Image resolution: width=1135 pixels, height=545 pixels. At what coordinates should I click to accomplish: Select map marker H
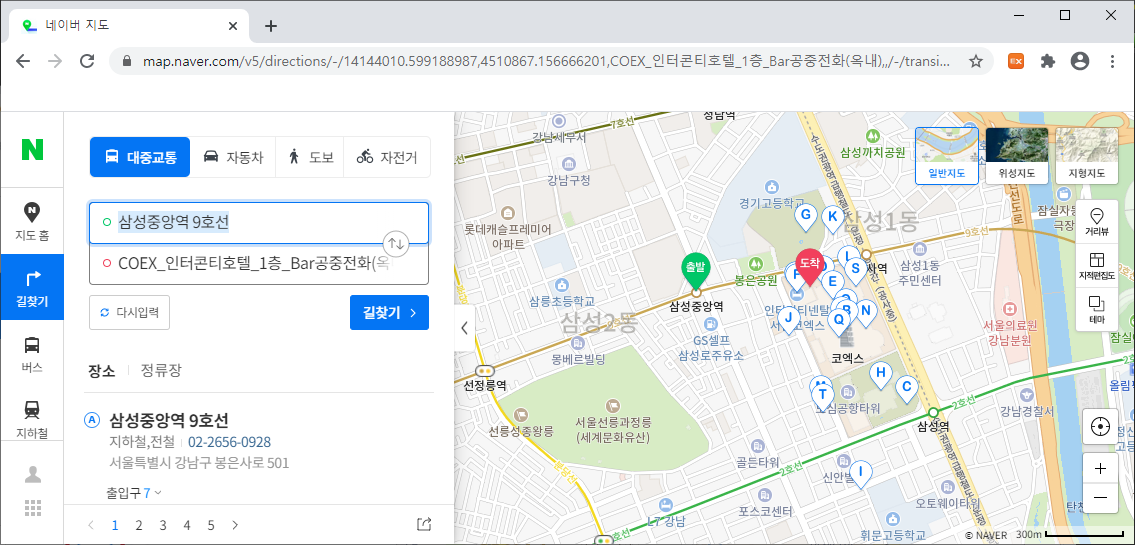(881, 374)
